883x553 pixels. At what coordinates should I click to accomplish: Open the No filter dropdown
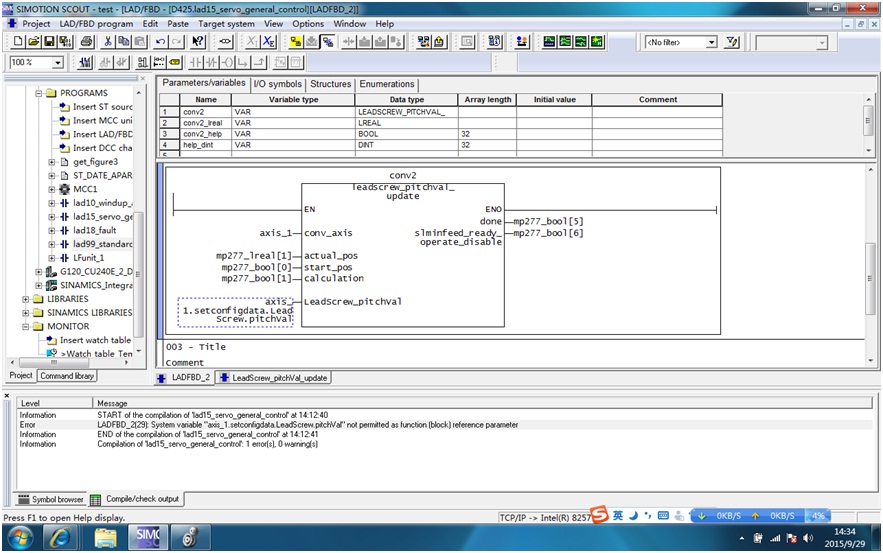pos(712,42)
